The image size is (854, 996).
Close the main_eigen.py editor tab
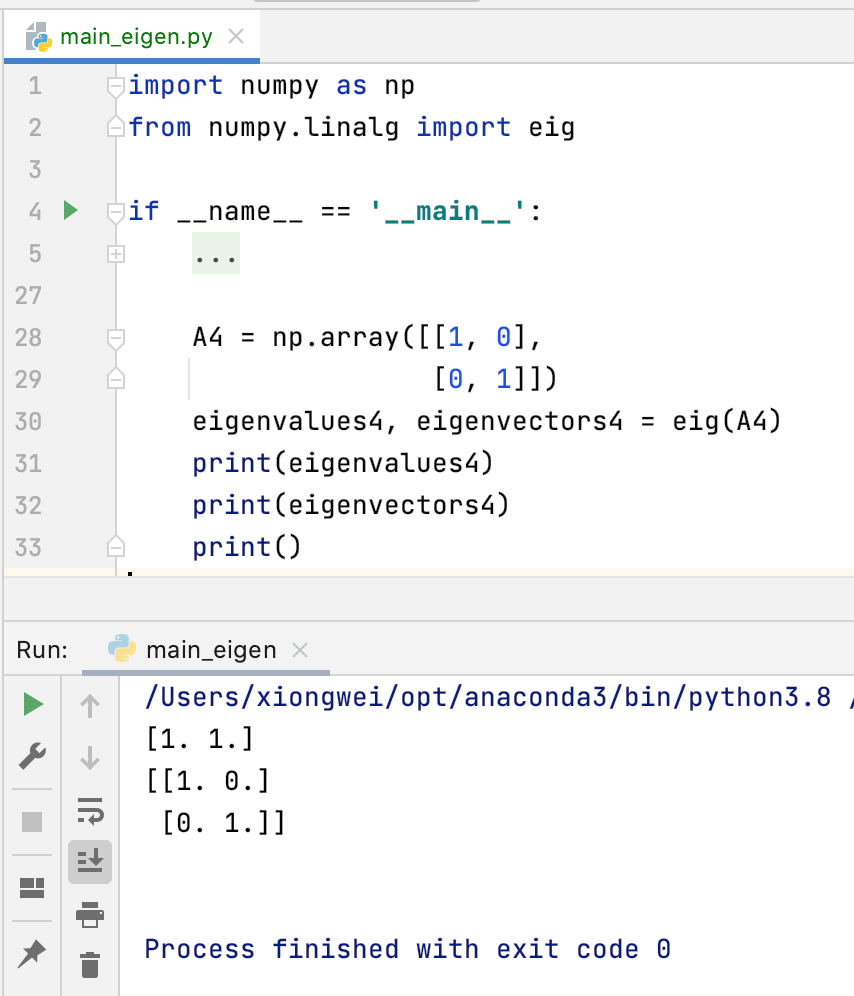(x=236, y=36)
